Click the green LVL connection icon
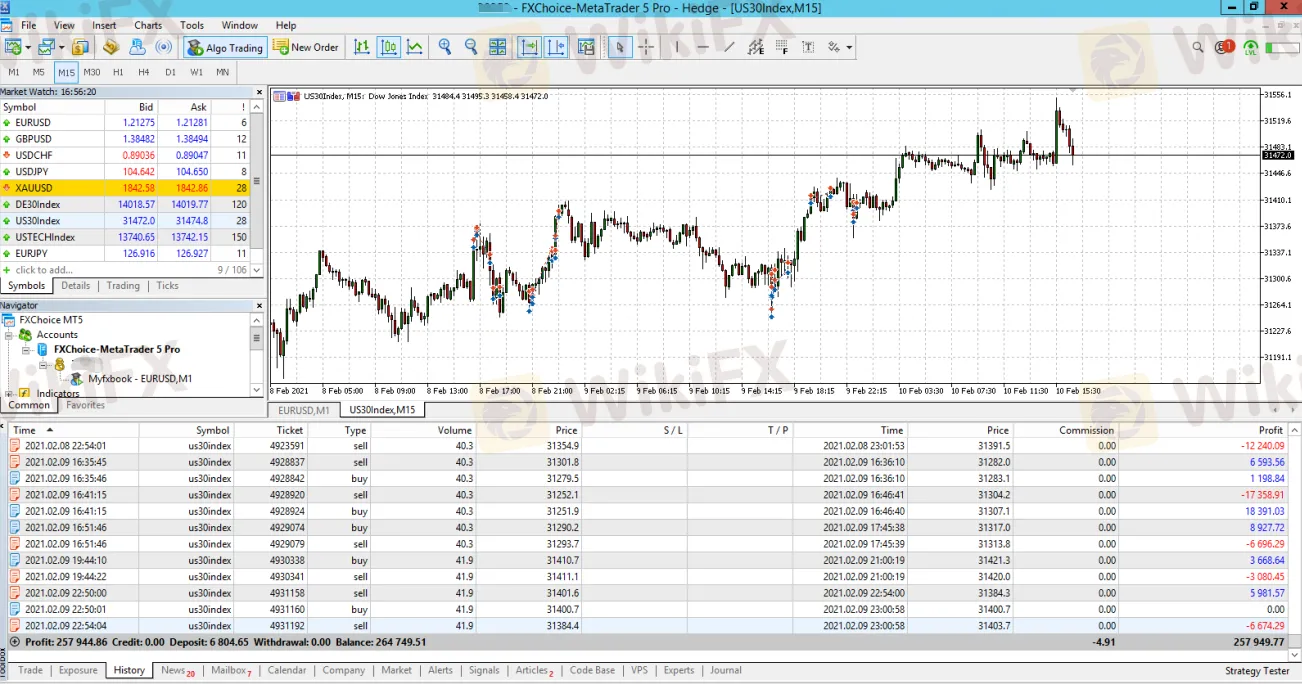1302x684 pixels. coord(1250,47)
